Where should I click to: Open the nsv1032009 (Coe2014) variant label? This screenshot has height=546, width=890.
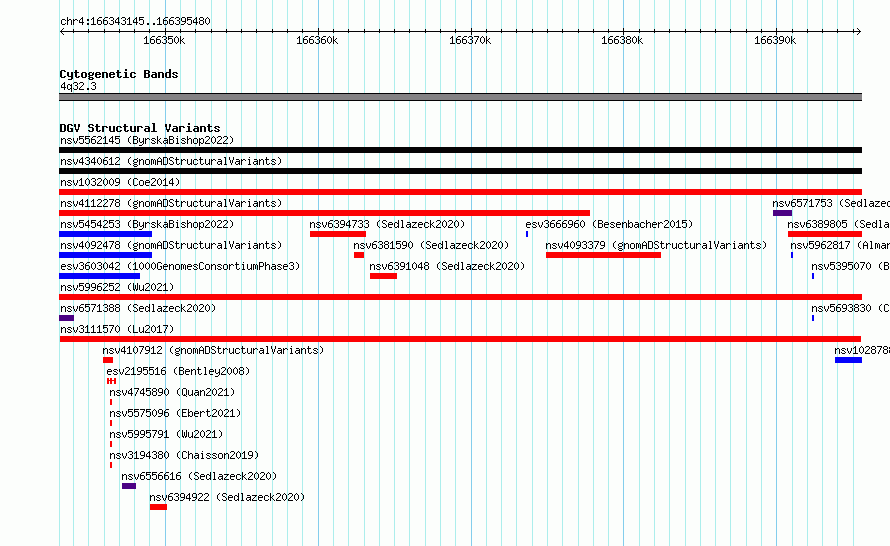click(x=120, y=182)
